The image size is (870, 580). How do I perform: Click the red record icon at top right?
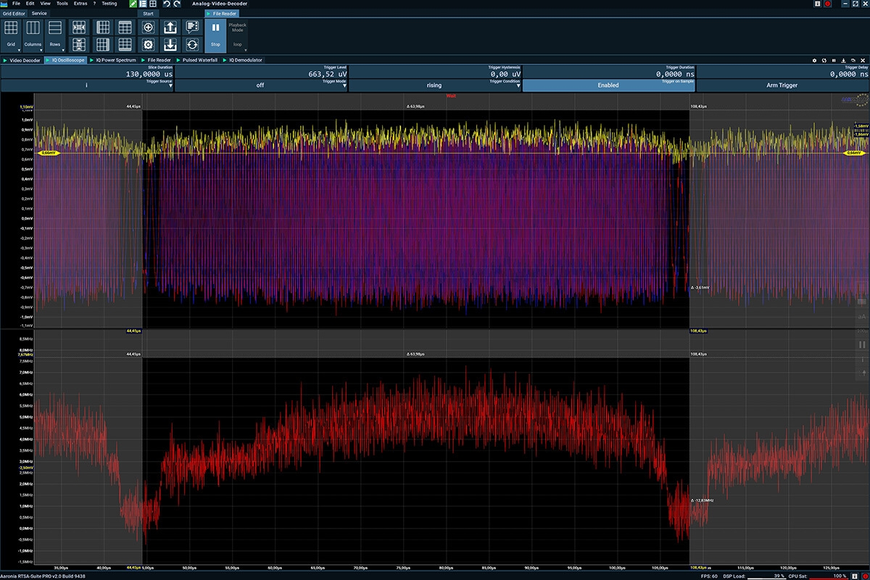point(827,4)
